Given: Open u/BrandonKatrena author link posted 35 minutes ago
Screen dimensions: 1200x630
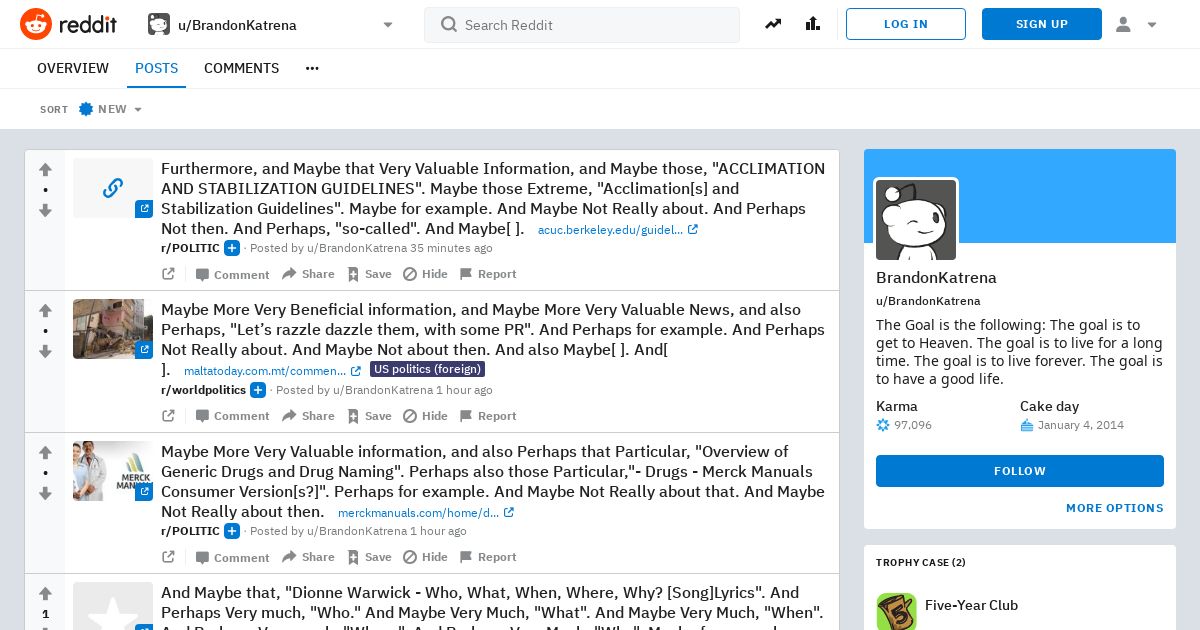Looking at the screenshot, I should pos(357,248).
